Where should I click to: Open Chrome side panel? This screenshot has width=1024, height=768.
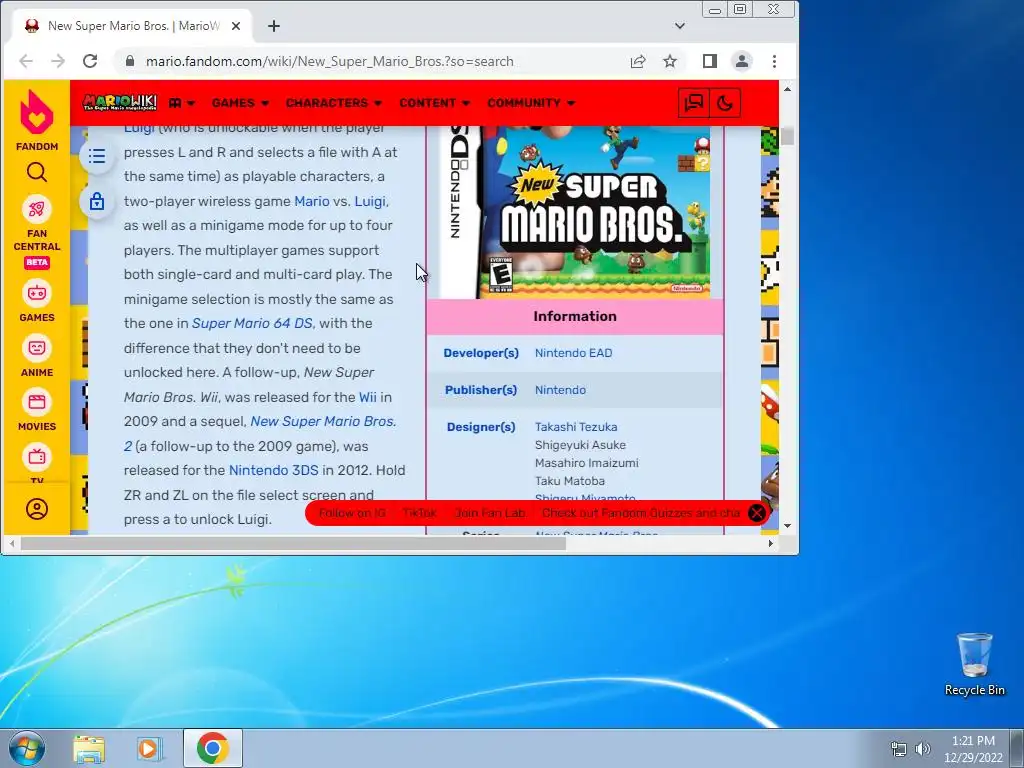[x=710, y=61]
